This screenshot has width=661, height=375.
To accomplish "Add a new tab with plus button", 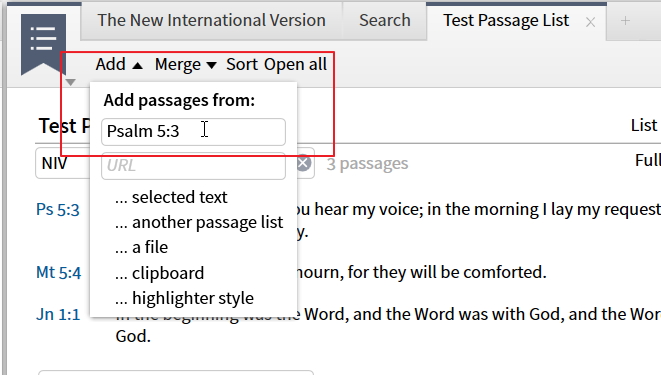I will pos(626,20).
